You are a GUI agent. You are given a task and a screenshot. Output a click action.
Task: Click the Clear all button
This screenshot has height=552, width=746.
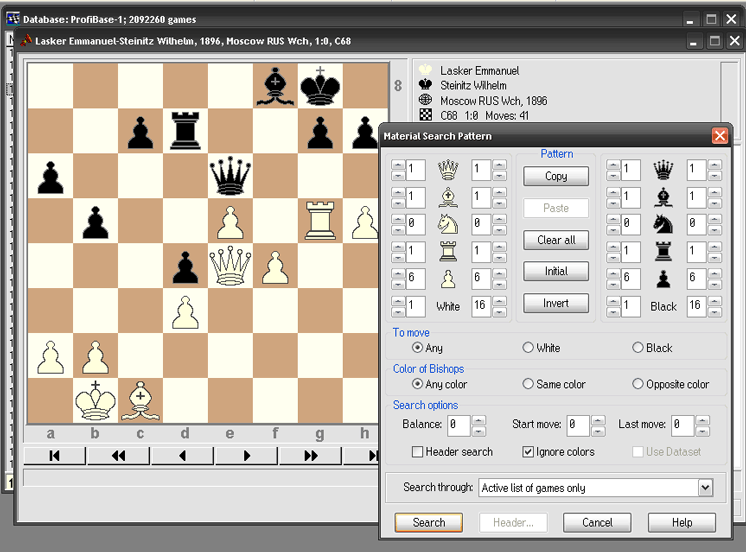pyautogui.click(x=556, y=240)
